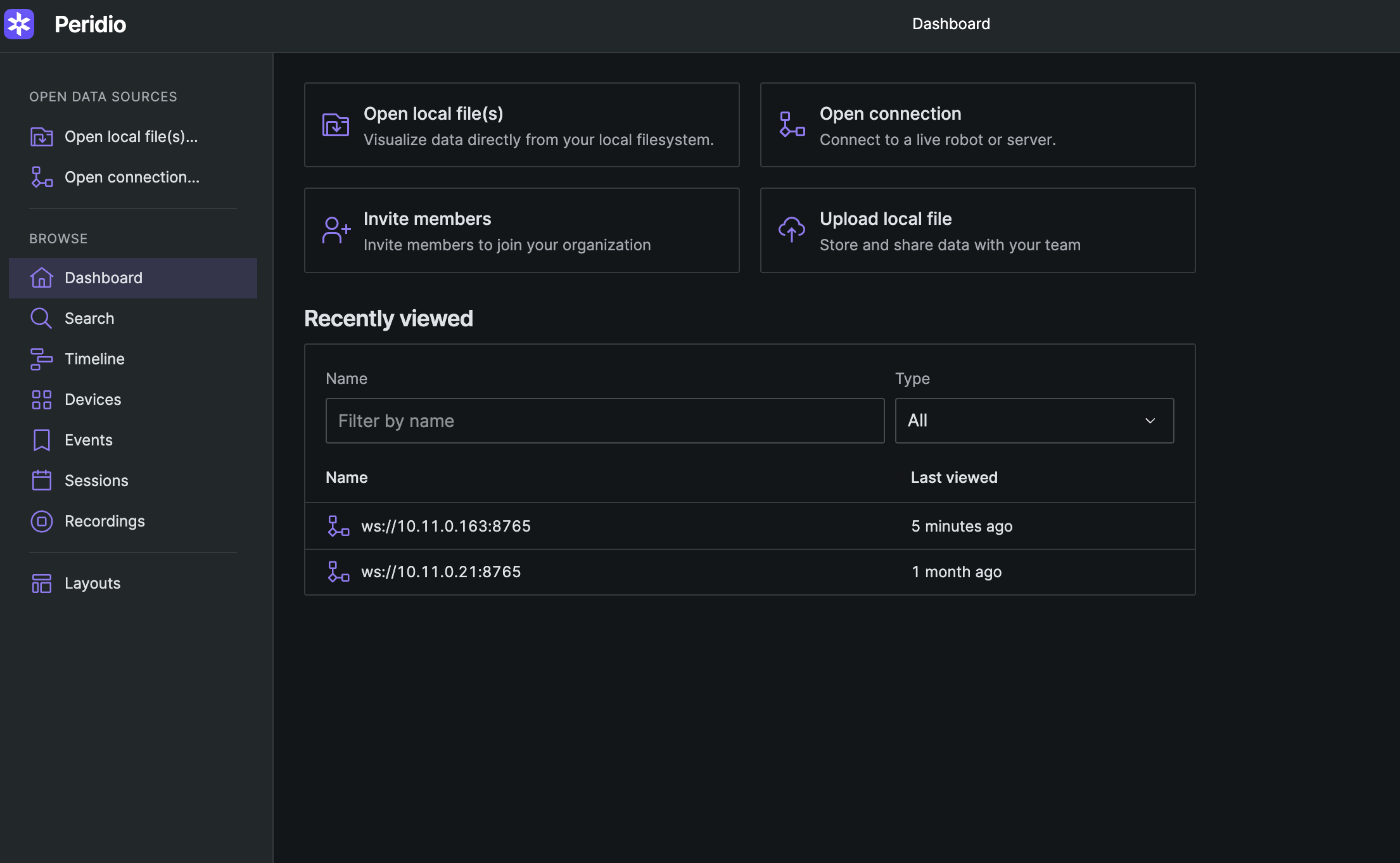Screen dimensions: 1400x863
Task: Click the Open local file(s) card title
Action: [433, 113]
